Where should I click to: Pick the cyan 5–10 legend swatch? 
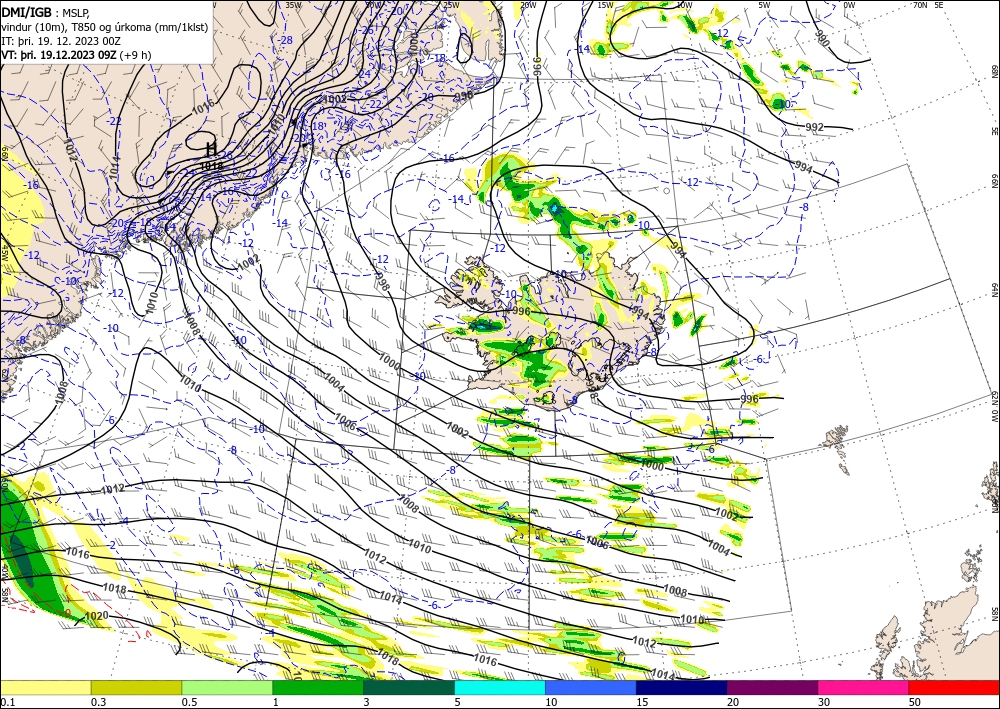[x=500, y=687]
